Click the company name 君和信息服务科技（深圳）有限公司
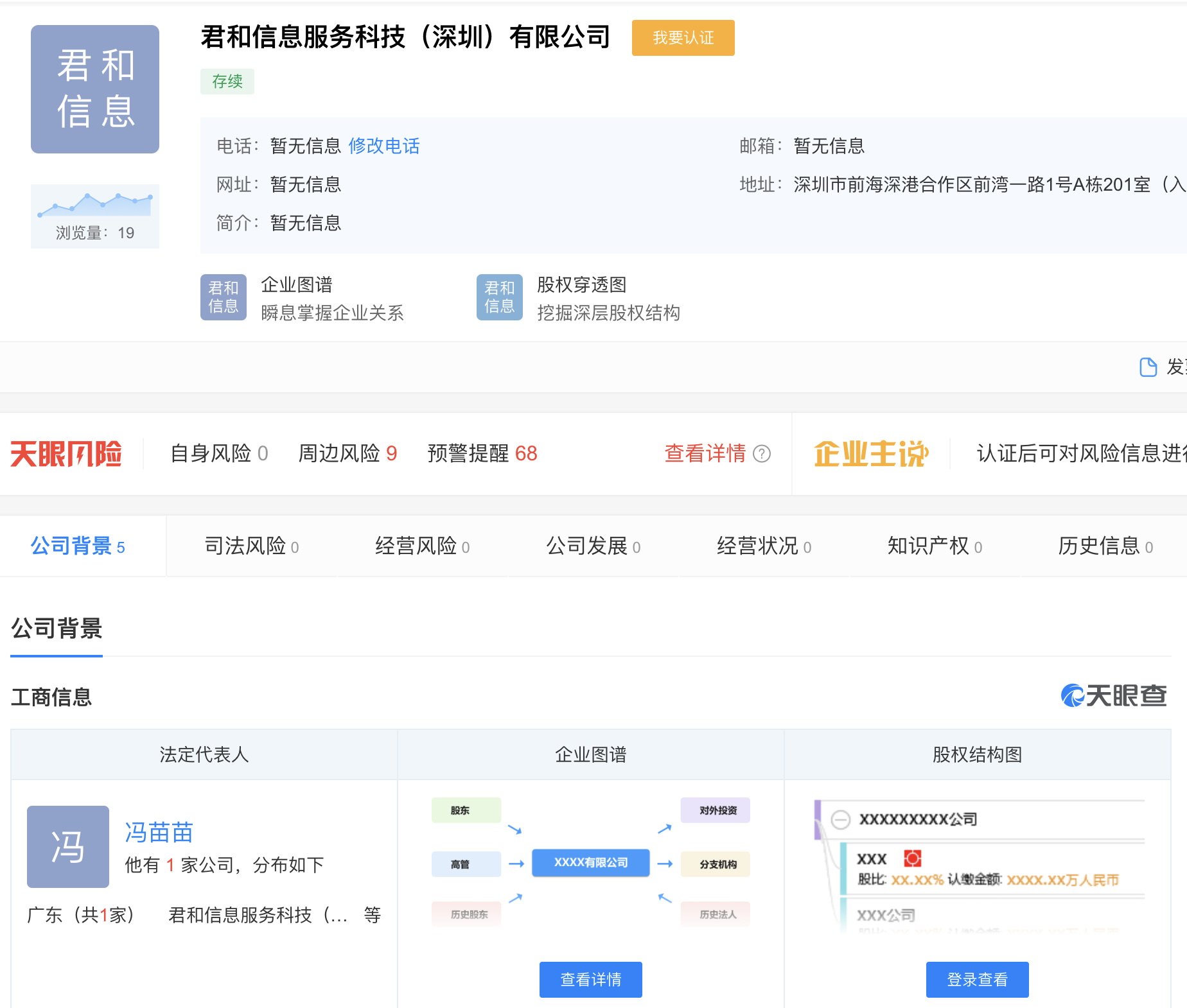 405,37
